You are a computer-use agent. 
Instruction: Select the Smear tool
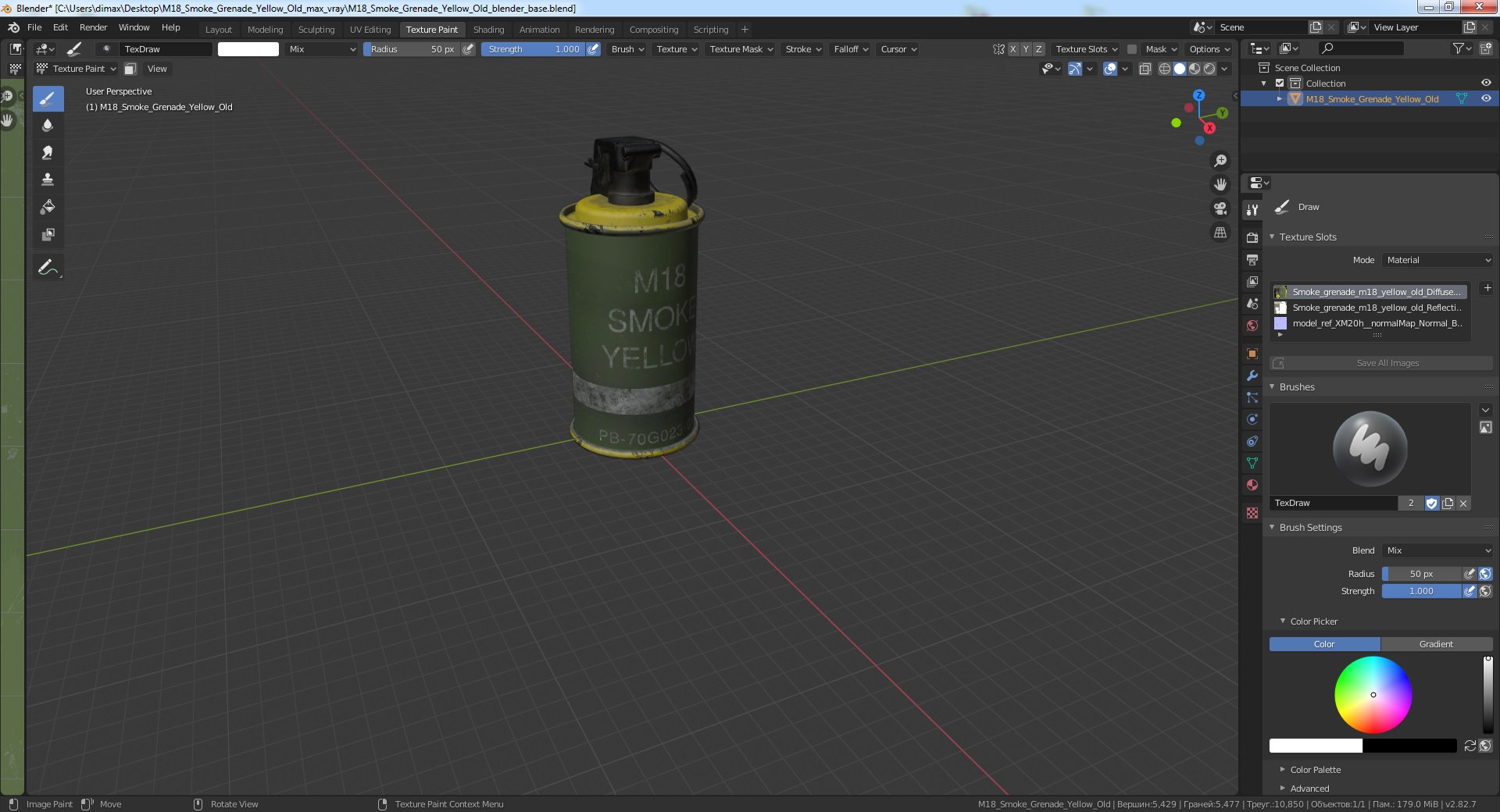coord(48,152)
